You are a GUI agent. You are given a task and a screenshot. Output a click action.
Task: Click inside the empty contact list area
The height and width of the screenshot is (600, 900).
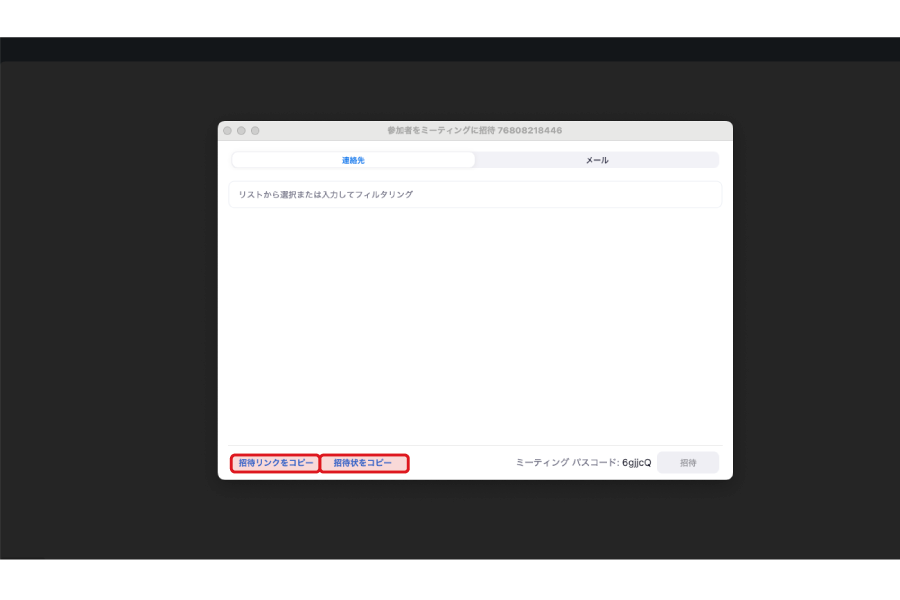(474, 320)
